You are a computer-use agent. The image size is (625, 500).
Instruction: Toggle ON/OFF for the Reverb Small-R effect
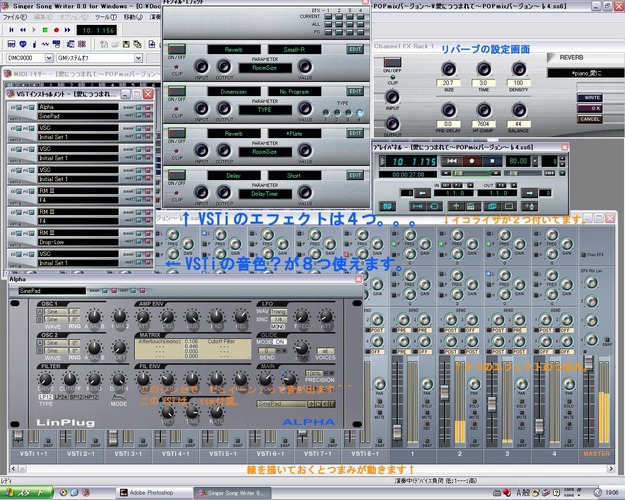click(x=176, y=49)
